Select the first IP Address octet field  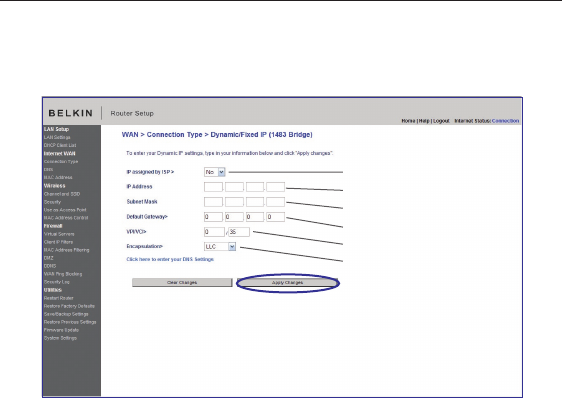(213, 187)
